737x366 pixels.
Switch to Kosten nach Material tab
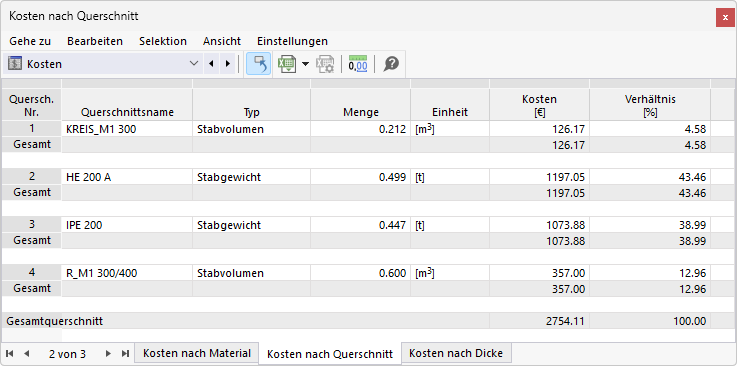pos(196,353)
